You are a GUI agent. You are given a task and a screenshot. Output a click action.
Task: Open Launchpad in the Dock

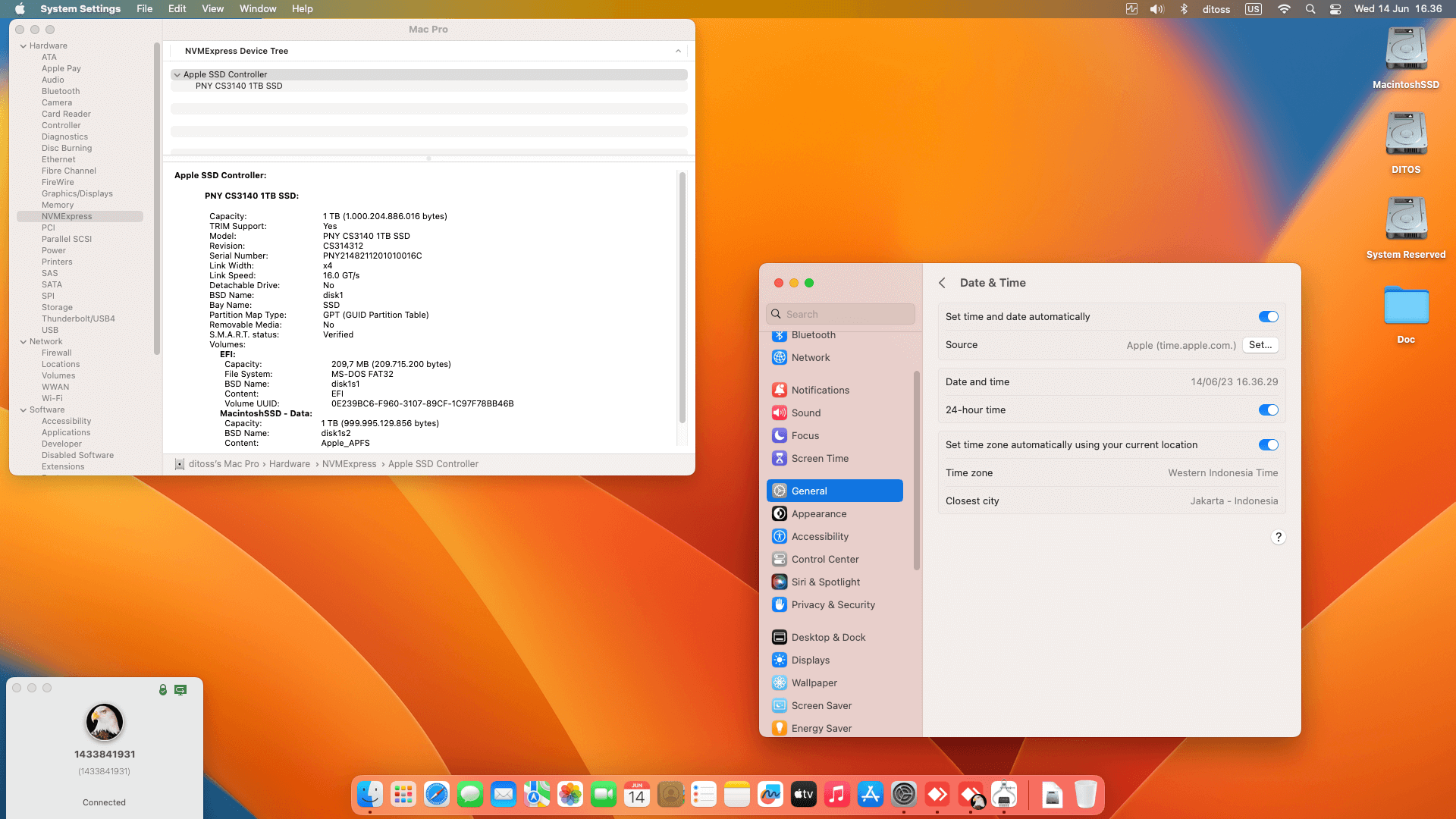(403, 795)
